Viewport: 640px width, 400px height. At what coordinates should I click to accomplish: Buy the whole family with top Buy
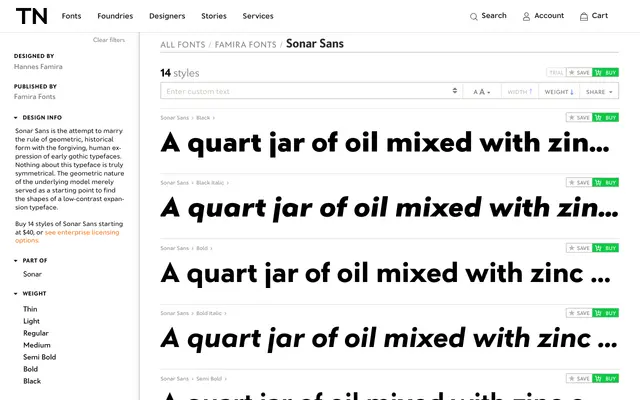[605, 73]
